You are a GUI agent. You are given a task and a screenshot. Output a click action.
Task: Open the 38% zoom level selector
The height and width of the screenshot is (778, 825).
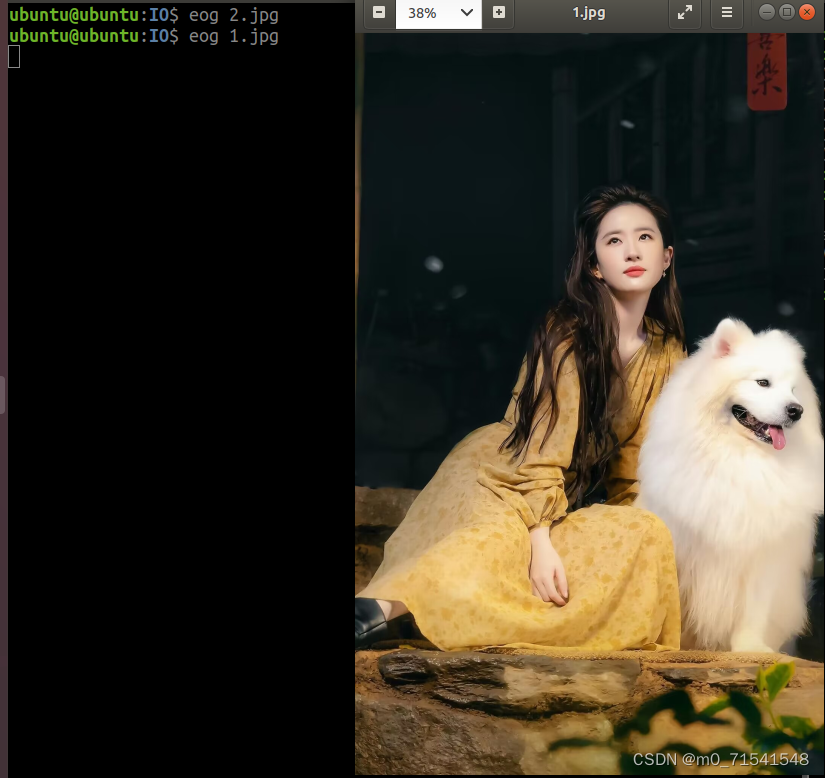430,14
